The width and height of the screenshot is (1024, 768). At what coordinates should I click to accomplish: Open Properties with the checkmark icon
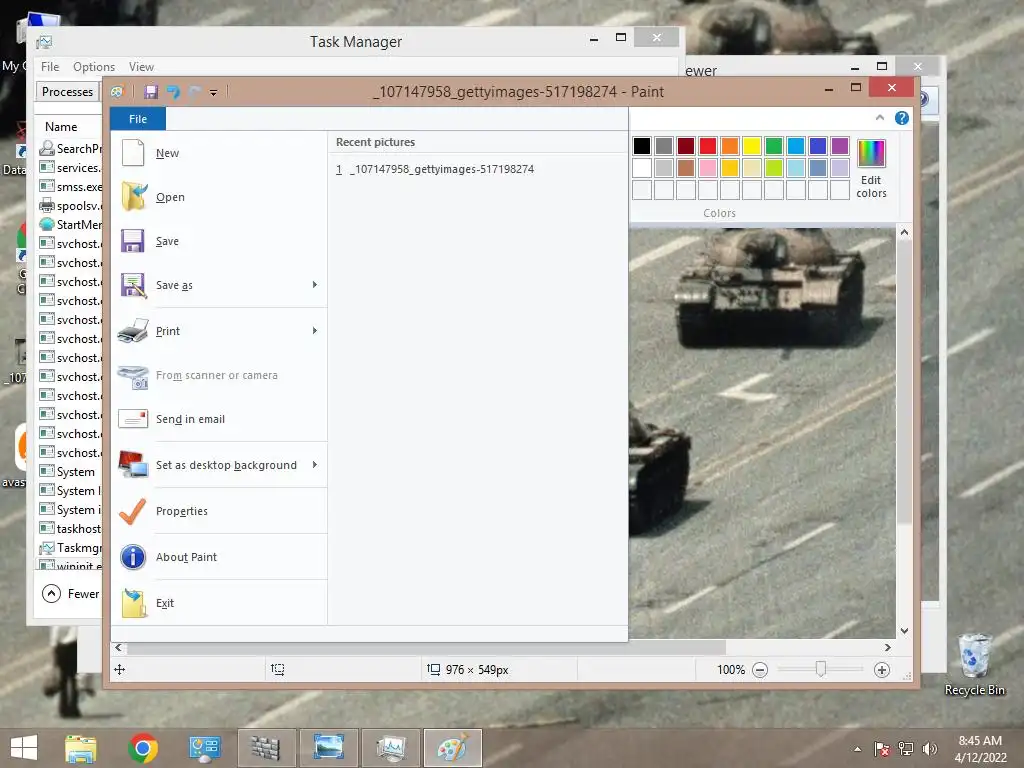click(133, 511)
